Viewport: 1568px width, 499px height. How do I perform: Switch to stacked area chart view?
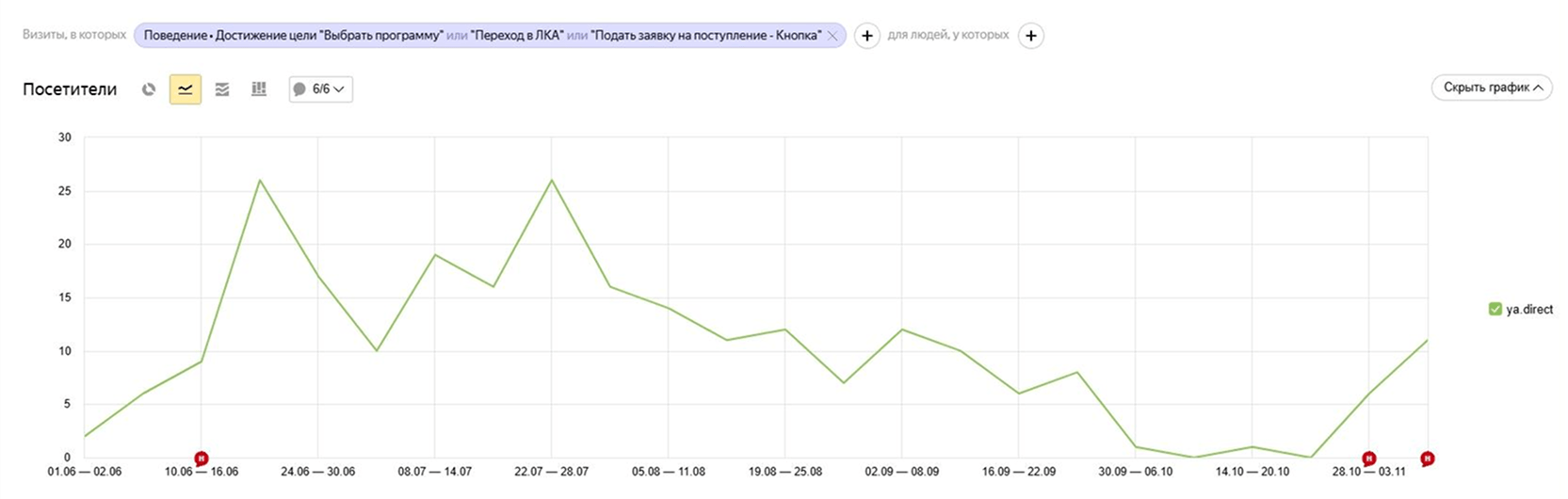[222, 89]
